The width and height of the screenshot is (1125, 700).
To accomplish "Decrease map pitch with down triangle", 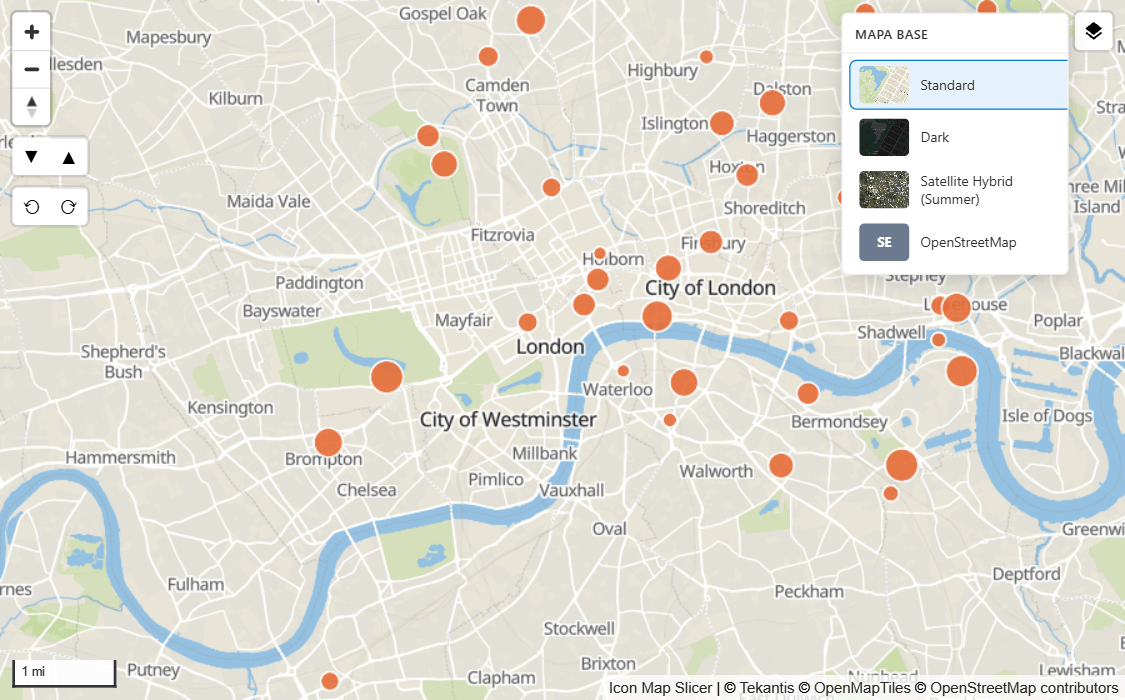I will pyautogui.click(x=32, y=156).
